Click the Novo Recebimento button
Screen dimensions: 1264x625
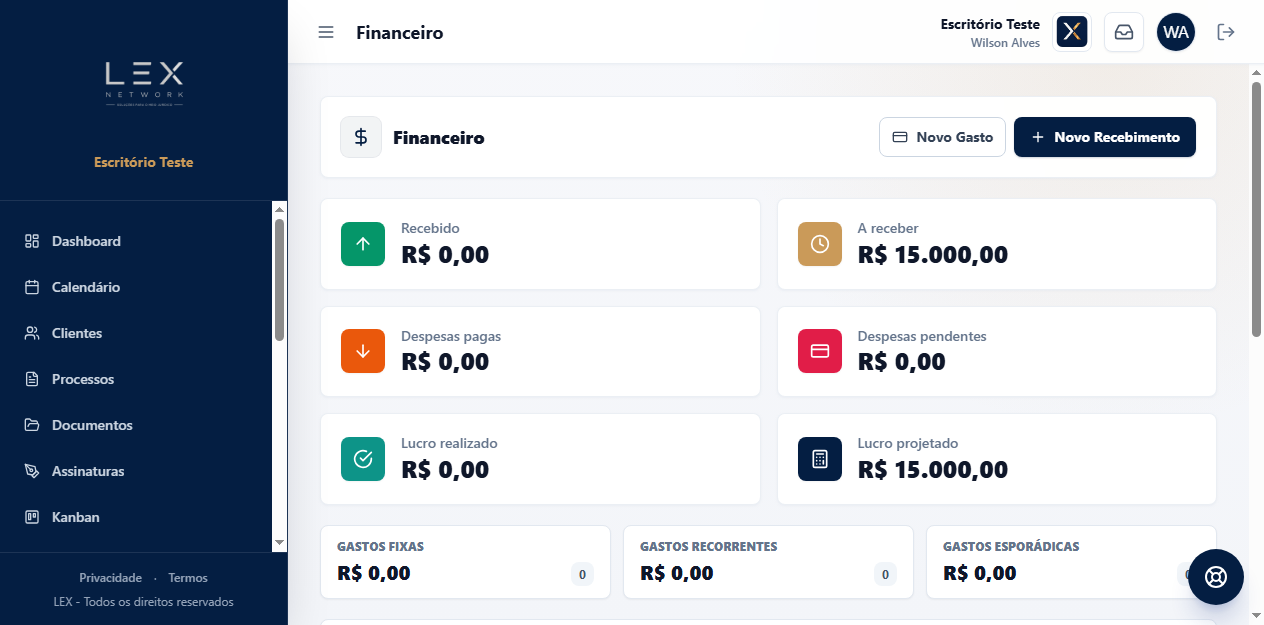[1105, 137]
